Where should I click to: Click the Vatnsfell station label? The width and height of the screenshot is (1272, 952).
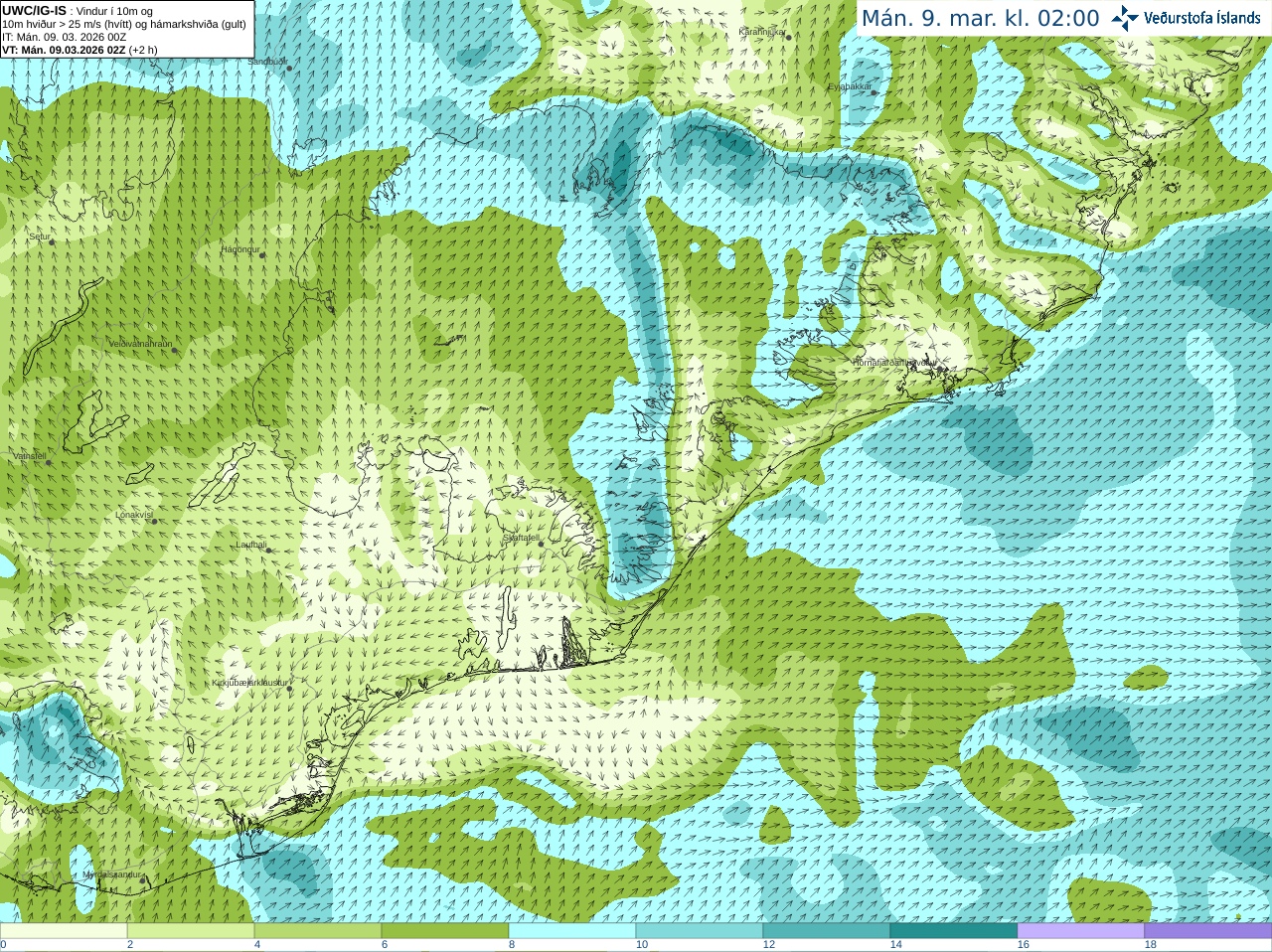pos(29,456)
